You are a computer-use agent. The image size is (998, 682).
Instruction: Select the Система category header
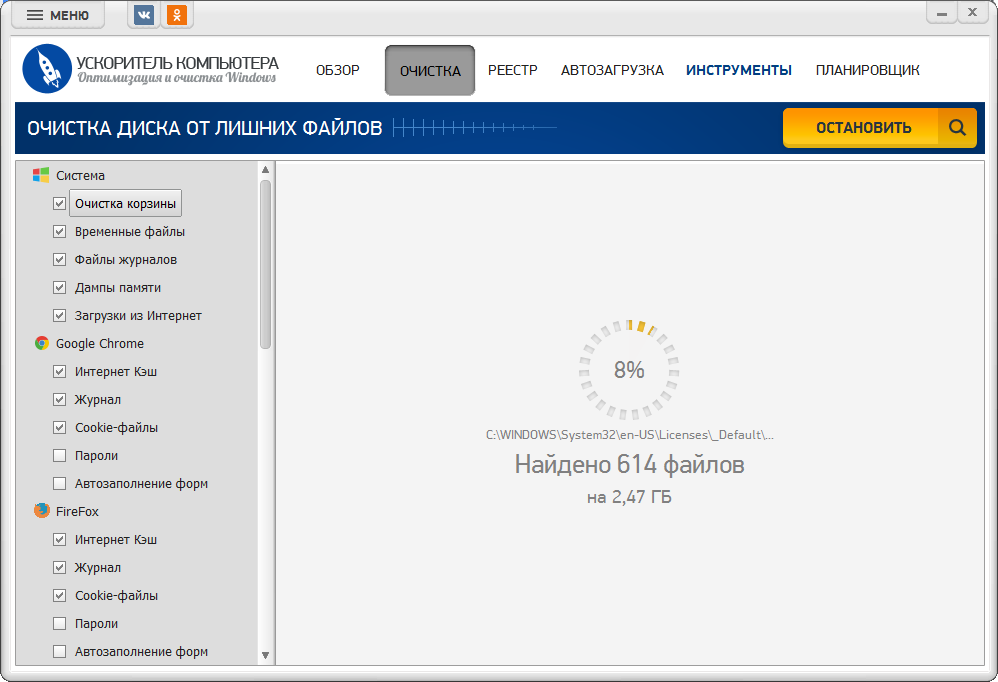click(80, 175)
